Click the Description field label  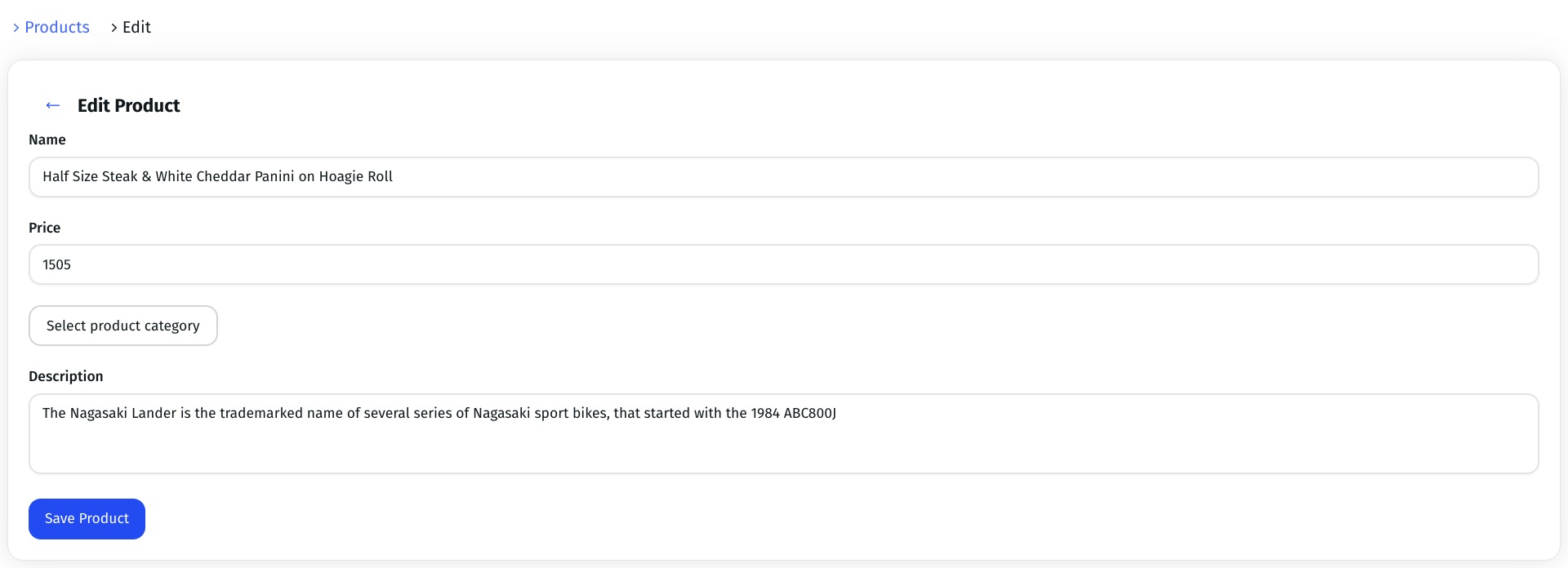tap(66, 376)
